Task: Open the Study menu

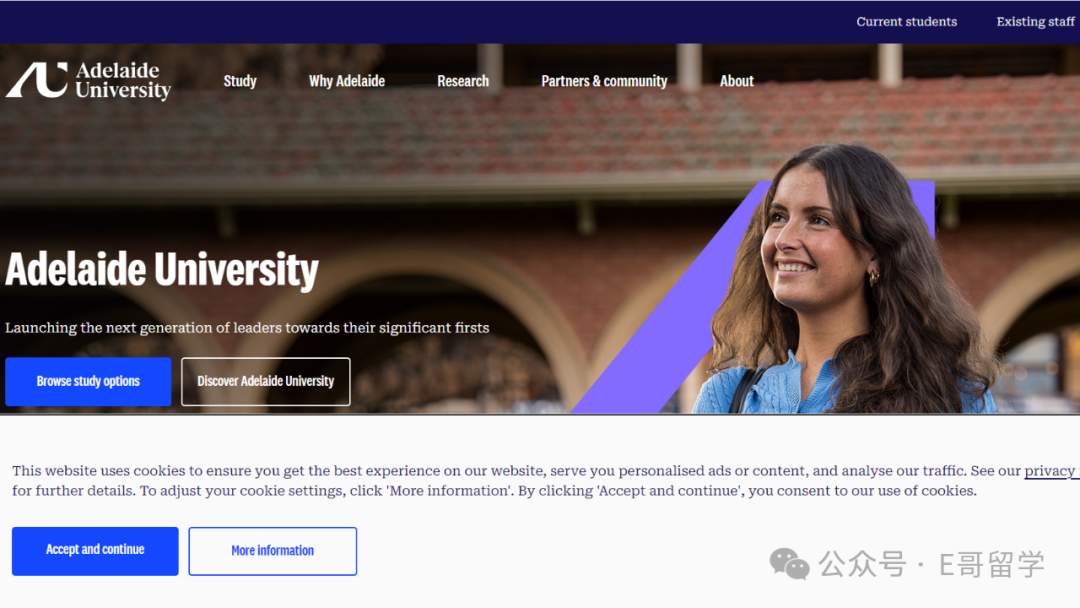Action: point(240,81)
